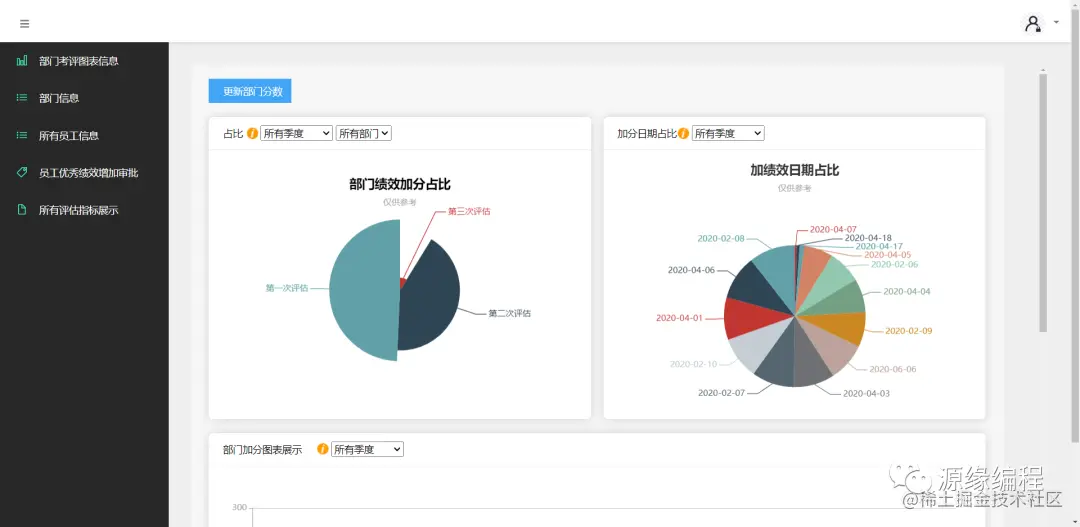Open 部门信息 menu item
1080x527 pixels.
84,98
